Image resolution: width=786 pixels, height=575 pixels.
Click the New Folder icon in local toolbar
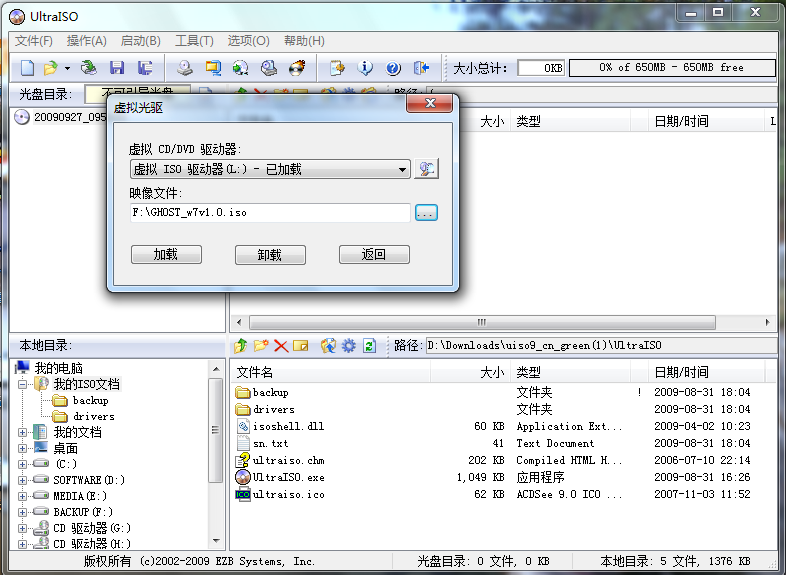[x=261, y=345]
